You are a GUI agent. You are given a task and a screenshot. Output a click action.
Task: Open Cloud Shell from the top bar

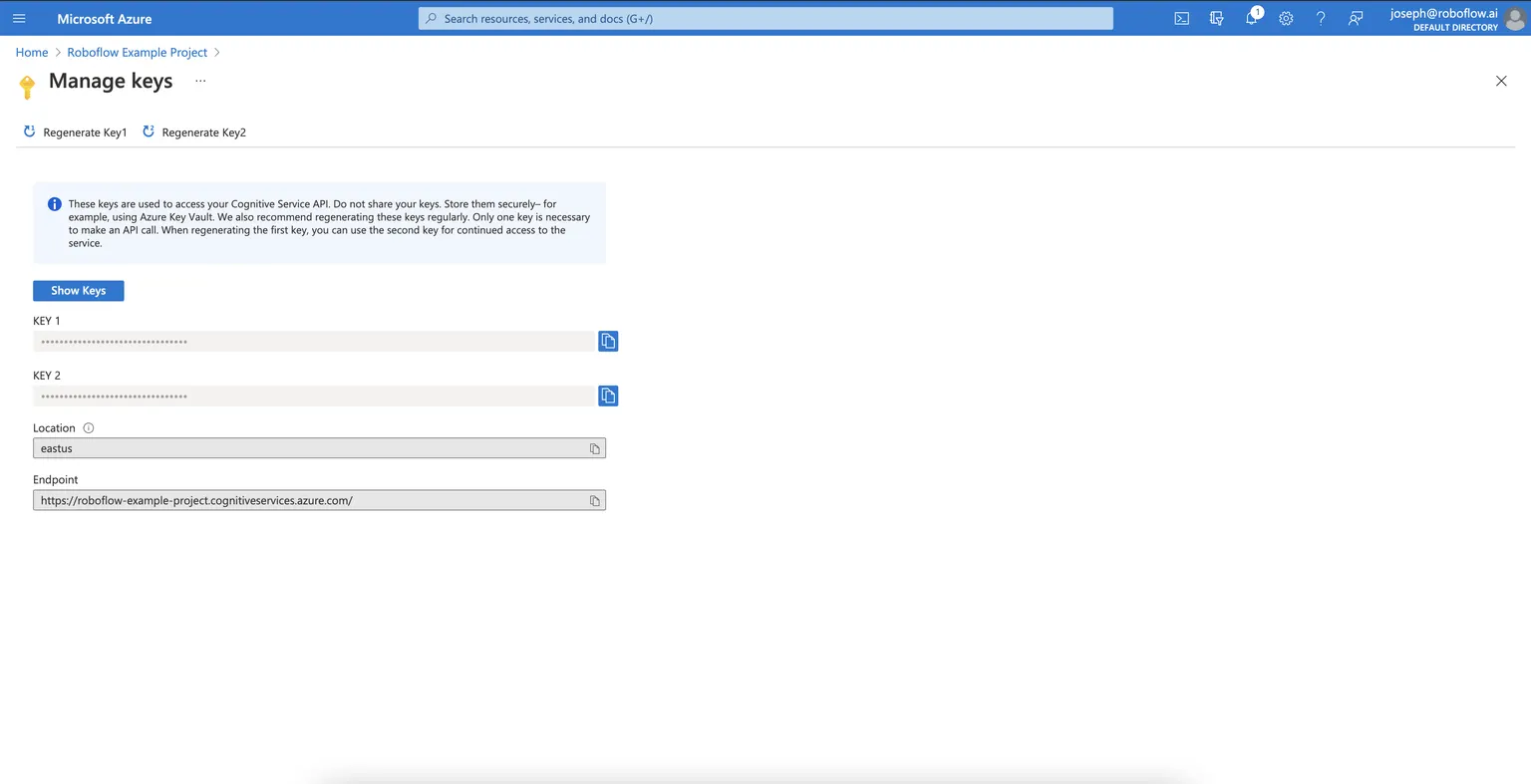coord(1181,19)
